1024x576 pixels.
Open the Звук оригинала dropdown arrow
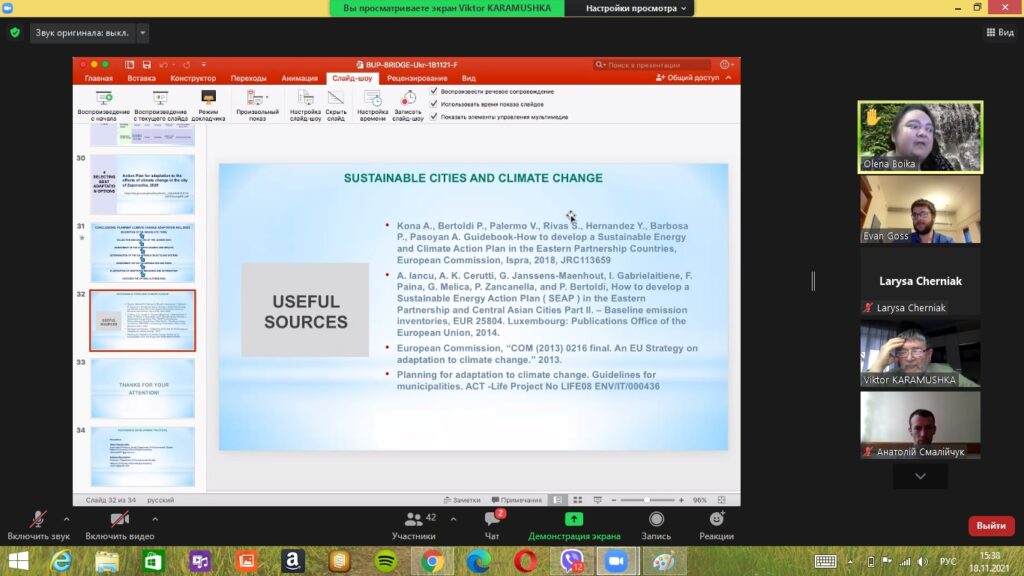pyautogui.click(x=143, y=33)
